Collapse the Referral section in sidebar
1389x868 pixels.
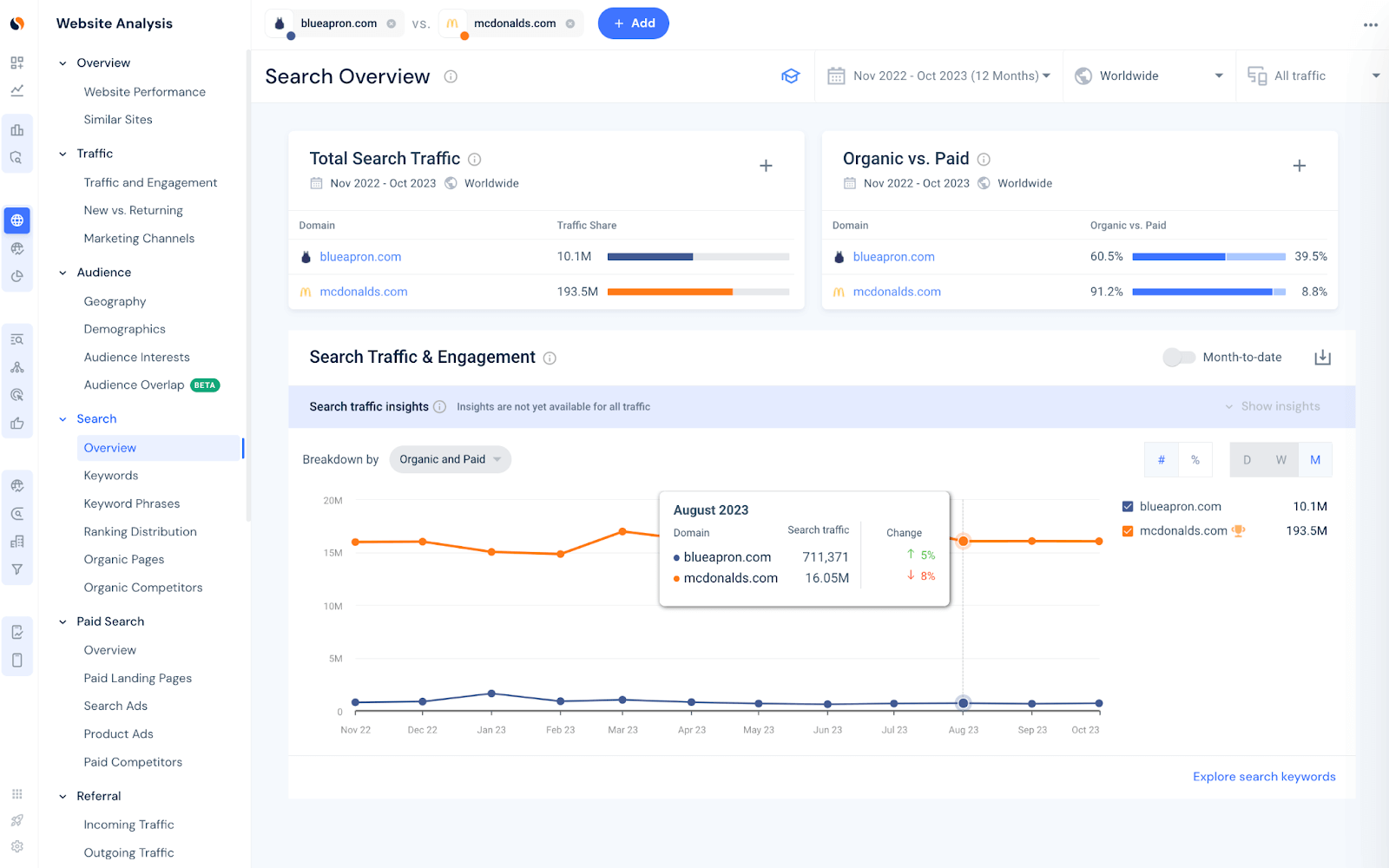pyautogui.click(x=63, y=796)
